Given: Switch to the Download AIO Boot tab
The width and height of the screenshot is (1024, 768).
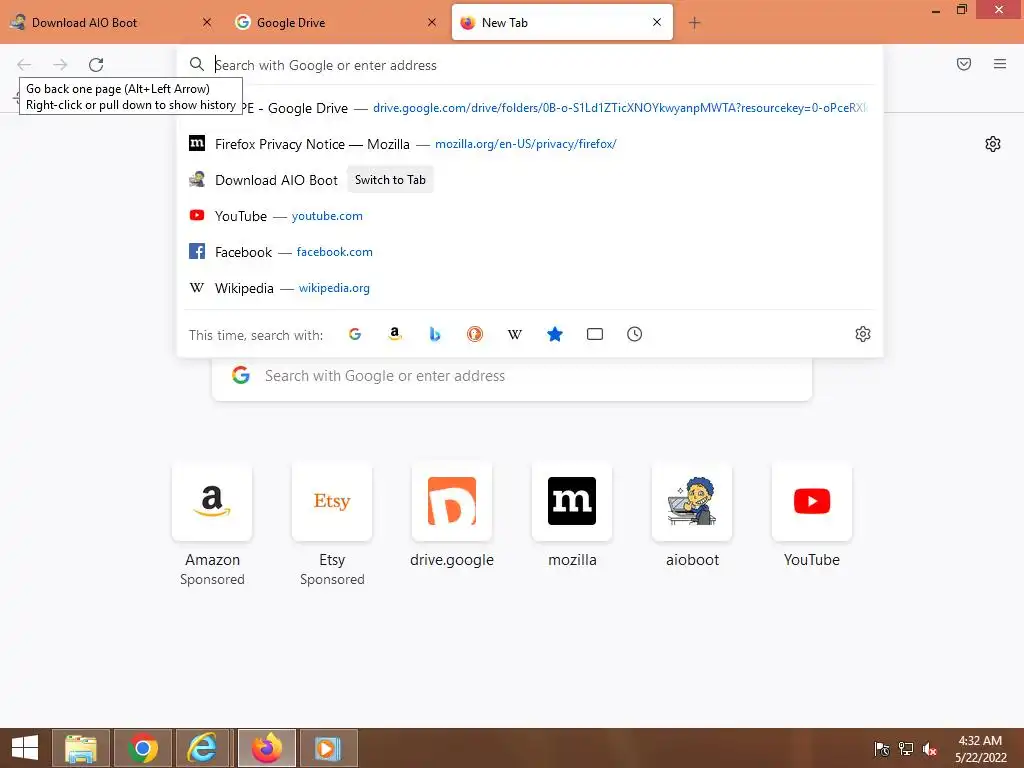Looking at the screenshot, I should 111,22.
